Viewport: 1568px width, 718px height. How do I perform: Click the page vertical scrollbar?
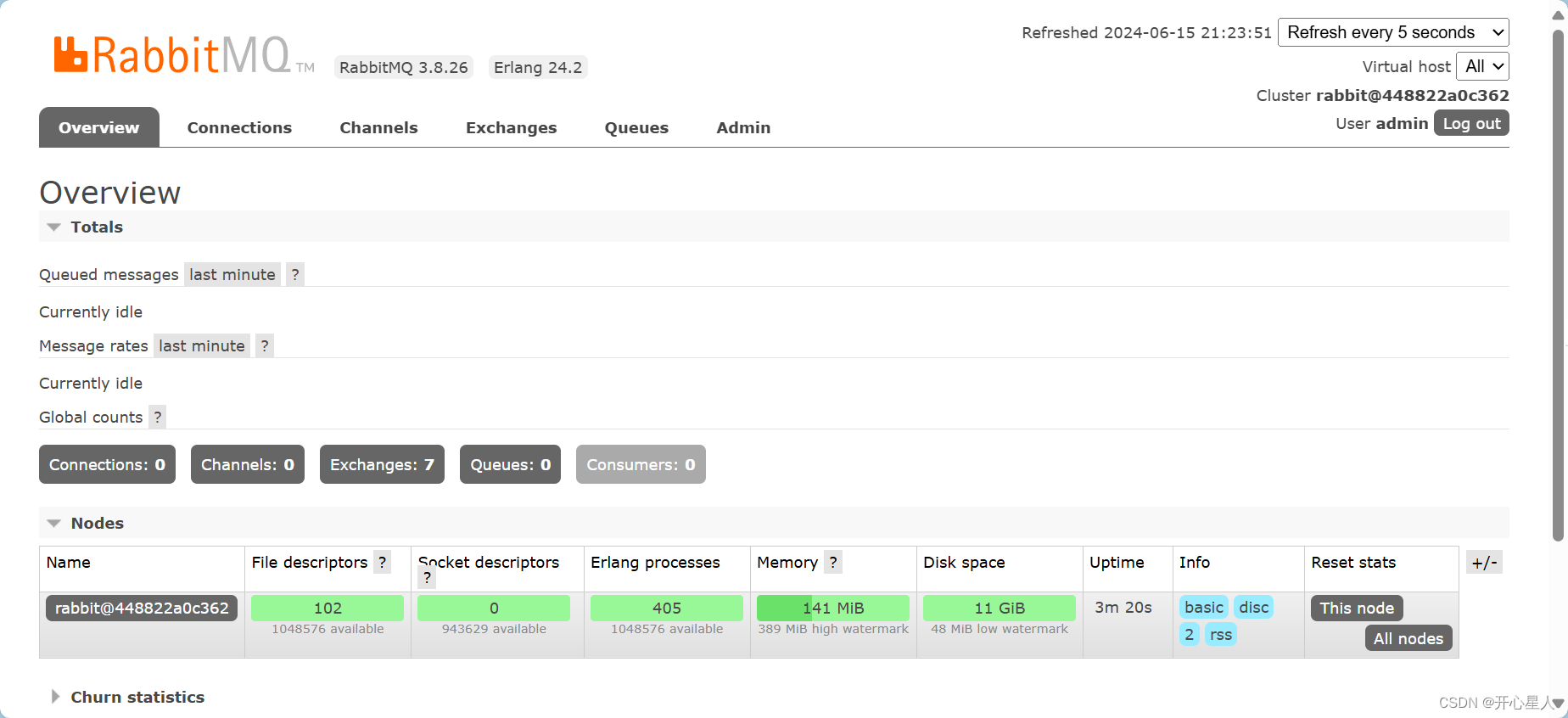pyautogui.click(x=1558, y=284)
